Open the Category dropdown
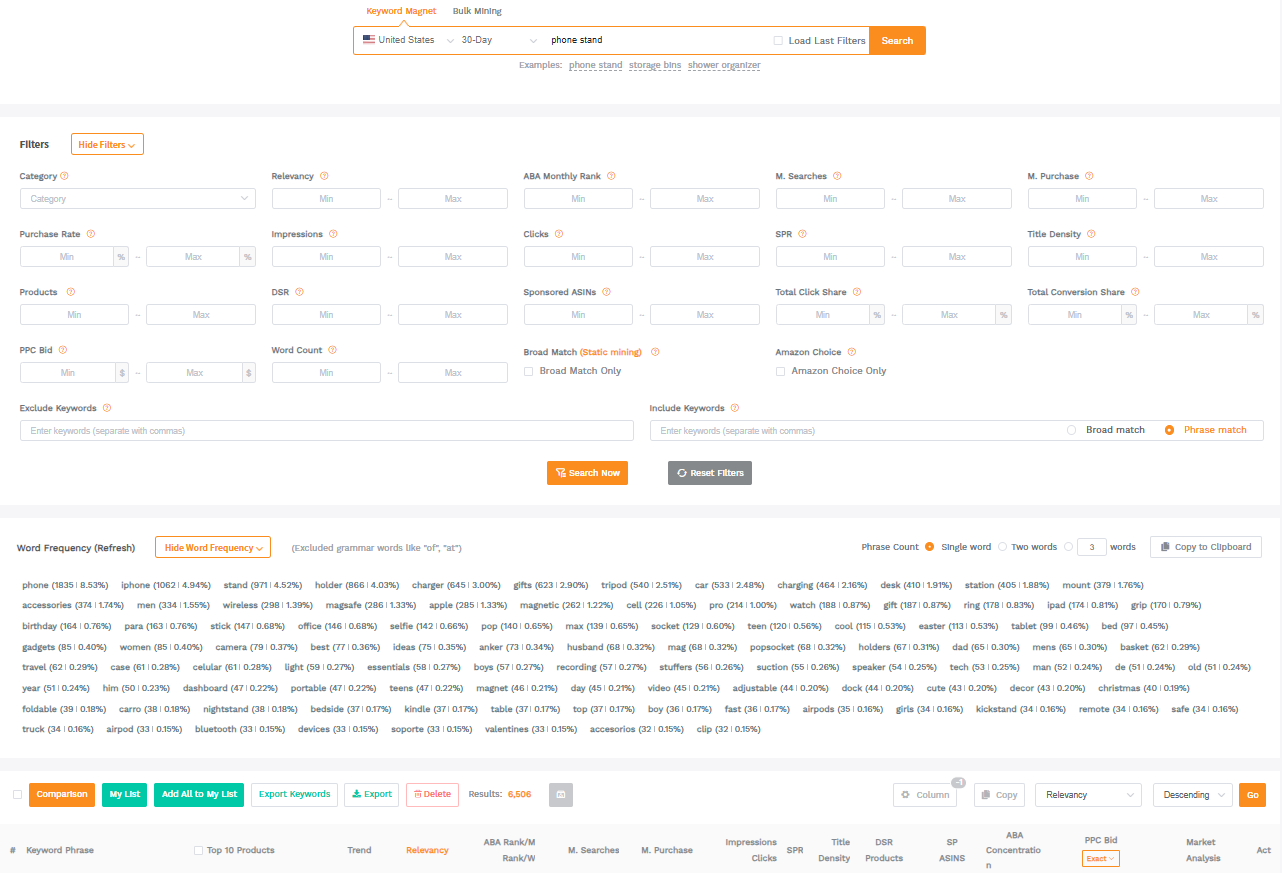Viewport: 1282px width, 873px height. (137, 198)
